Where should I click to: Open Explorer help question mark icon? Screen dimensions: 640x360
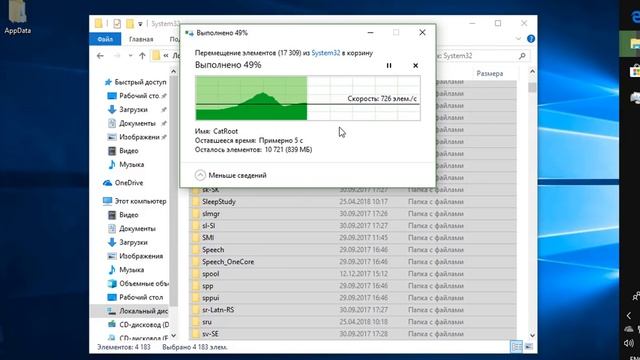point(531,39)
